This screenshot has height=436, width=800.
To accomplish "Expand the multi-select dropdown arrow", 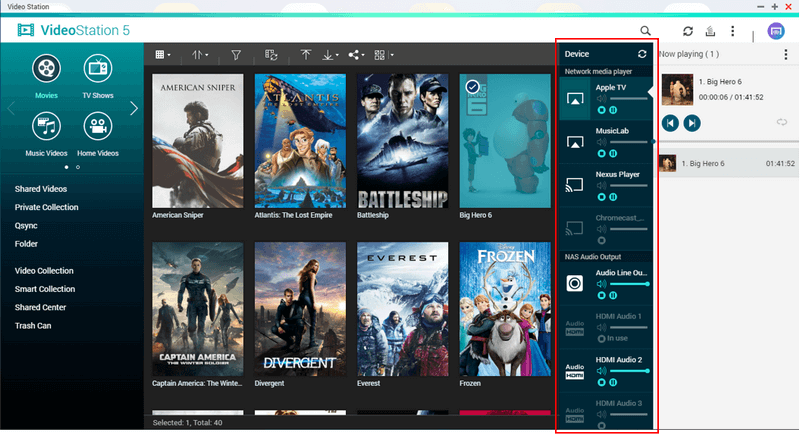I will tap(392, 55).
